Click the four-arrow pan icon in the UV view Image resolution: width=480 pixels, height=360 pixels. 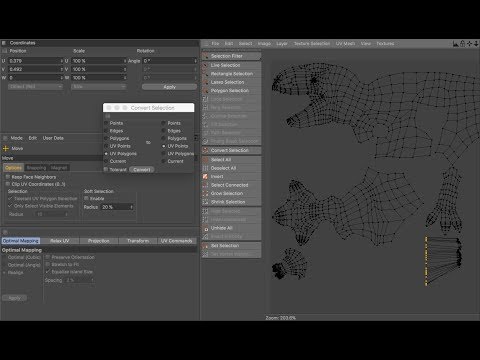[x=470, y=44]
